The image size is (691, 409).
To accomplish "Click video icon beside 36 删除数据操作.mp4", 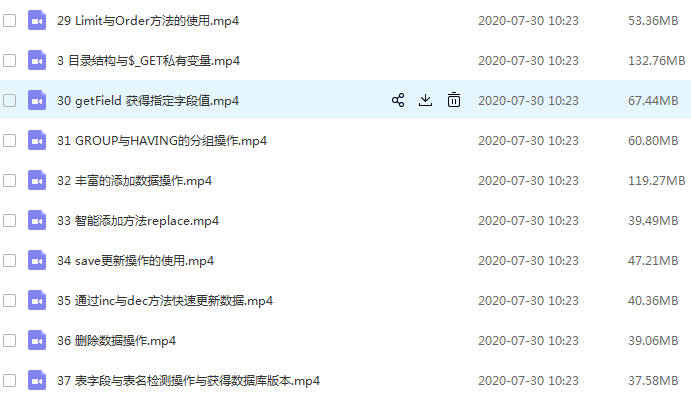I will (x=37, y=340).
